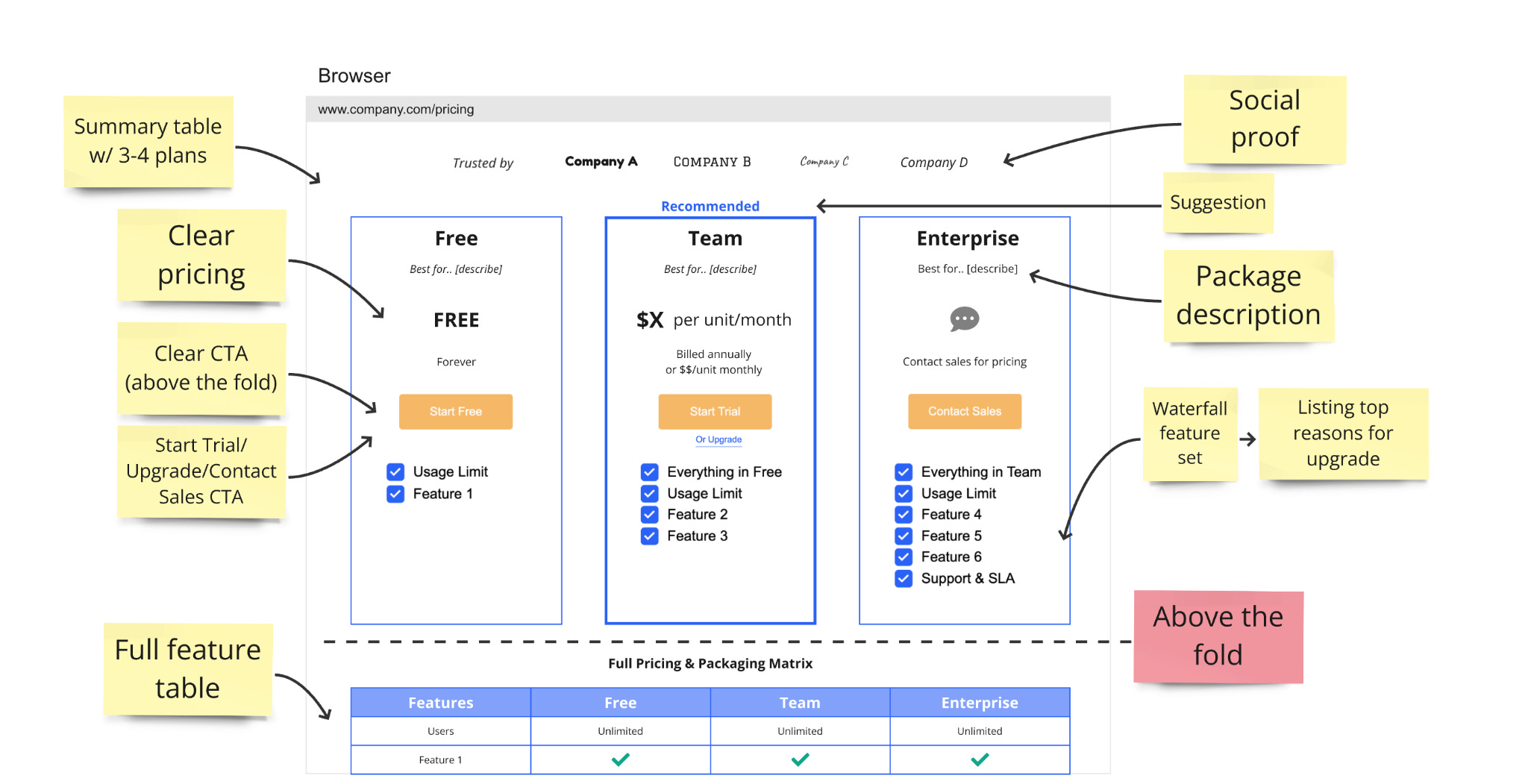Click Unlimited cell under Enterprise column
The height and width of the screenshot is (784, 1528).
coord(980,731)
